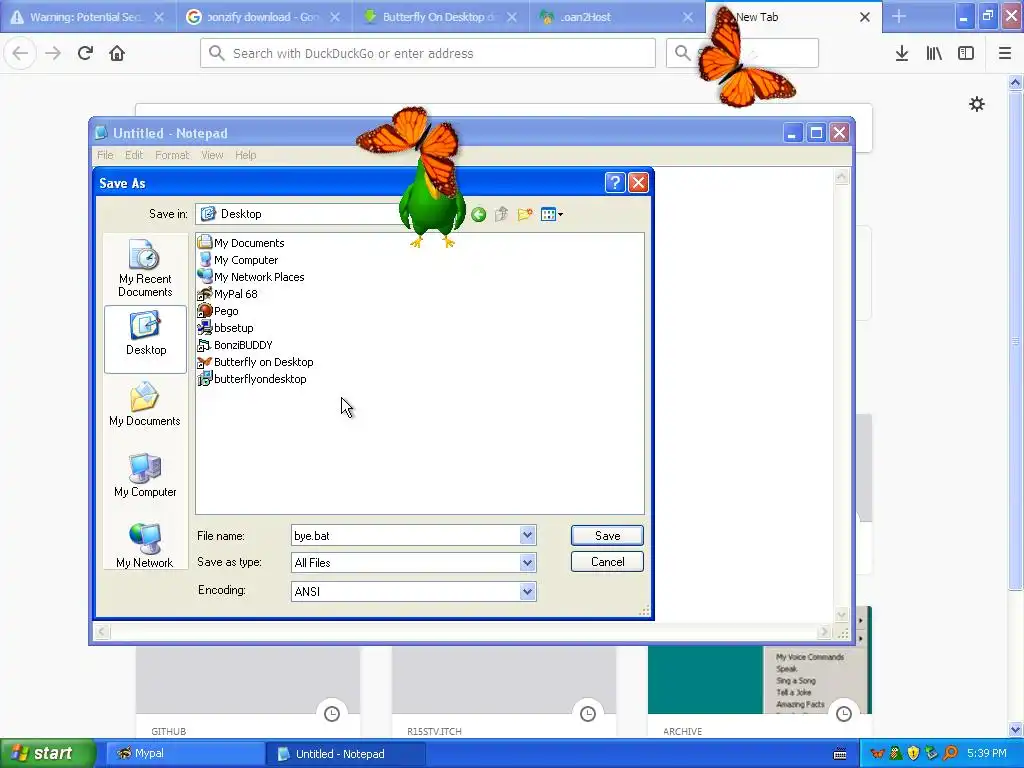Open the R15STV.ITCH top site tile
Screen dimensions: 1024x768
coord(504,690)
